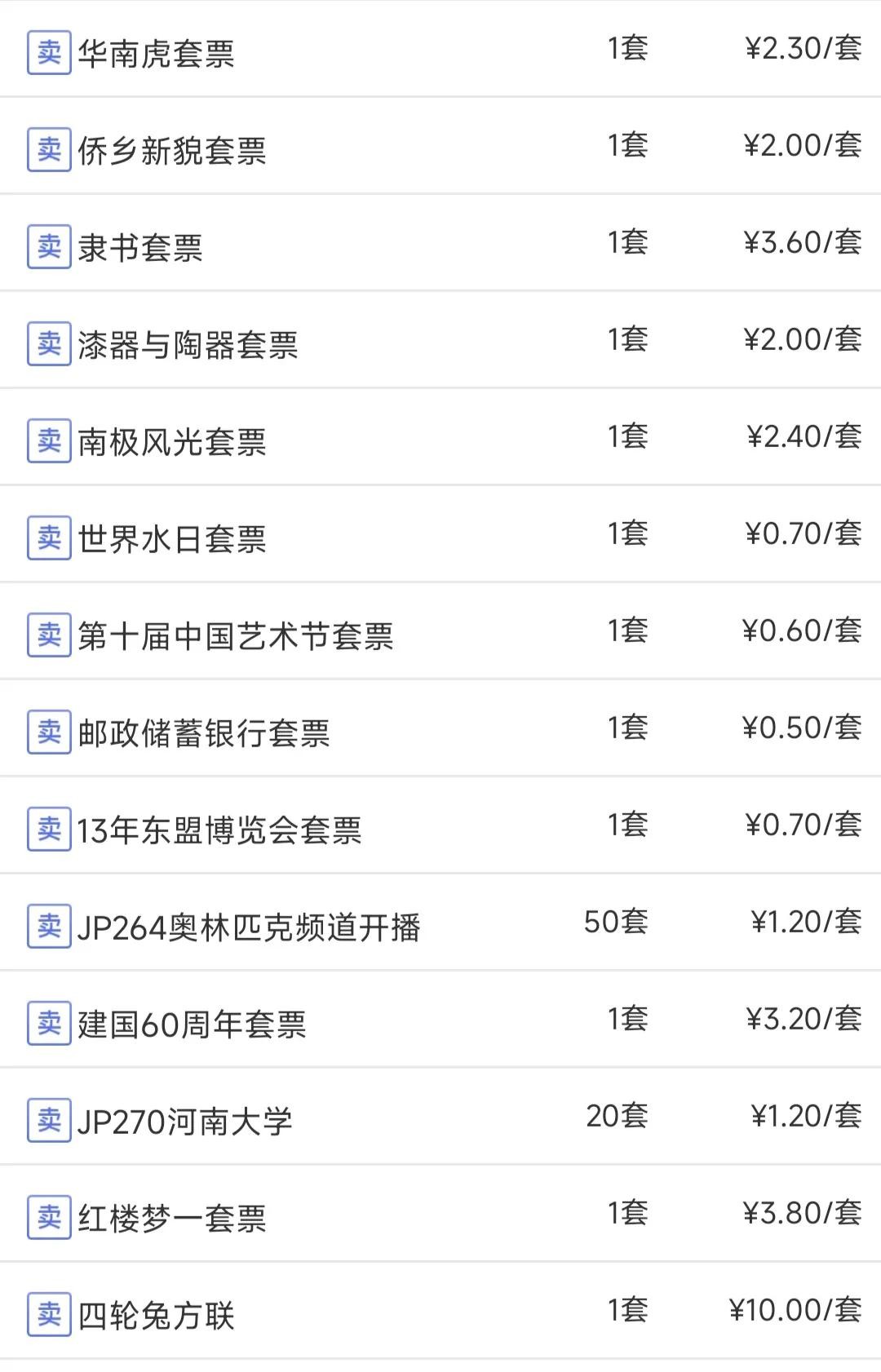Click the ¥3.60/套 price for 隶书套票

click(803, 242)
